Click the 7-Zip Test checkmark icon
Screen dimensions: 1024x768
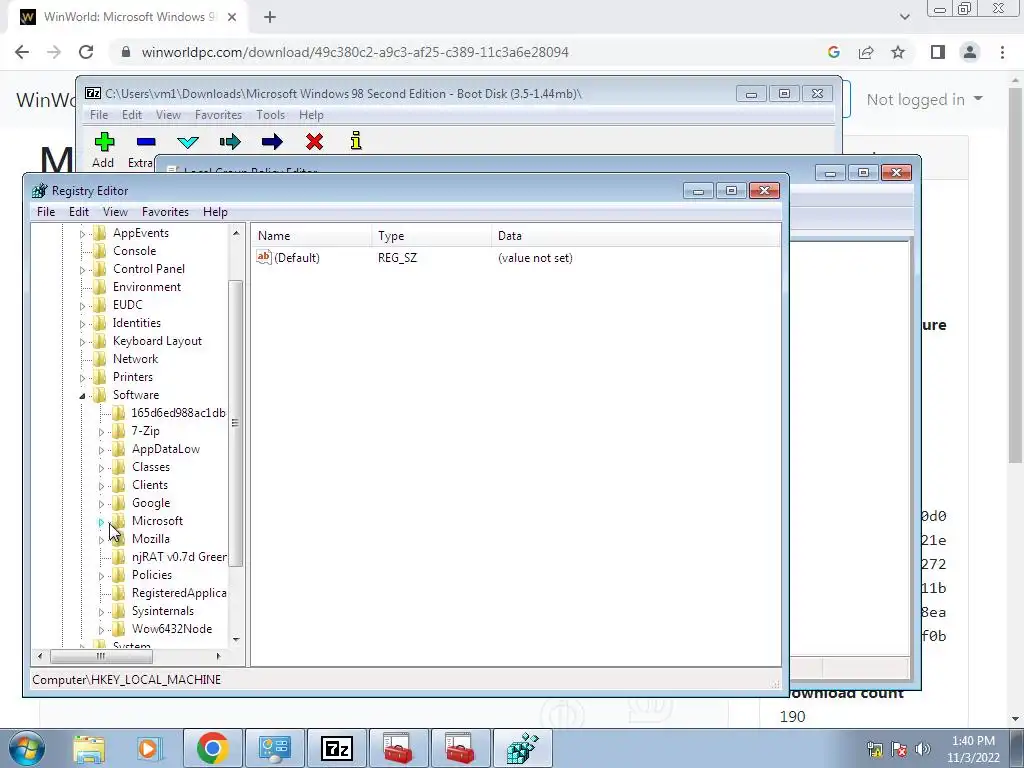[188, 142]
